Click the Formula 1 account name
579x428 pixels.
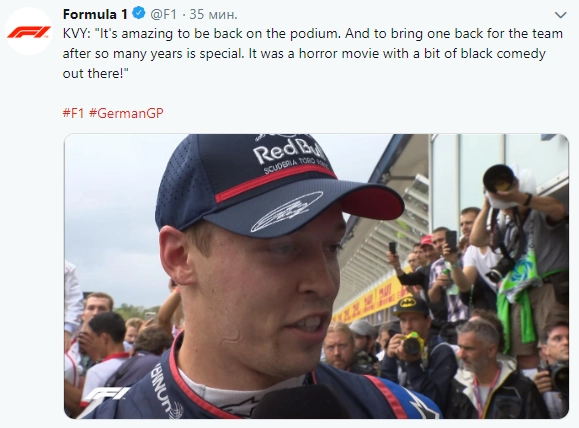pos(95,14)
